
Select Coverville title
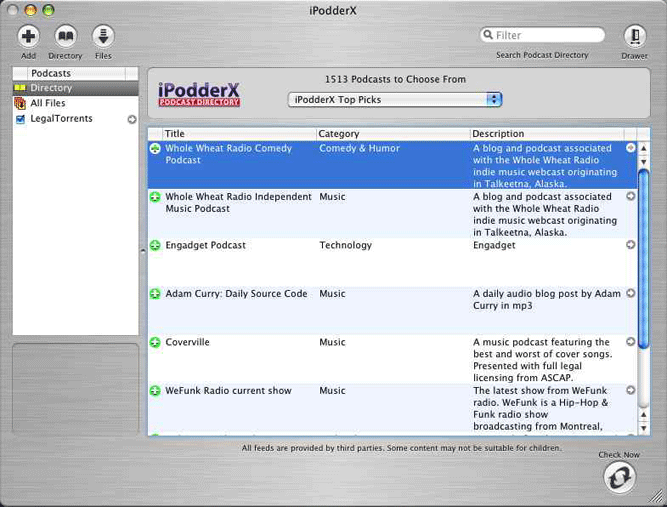click(187, 342)
